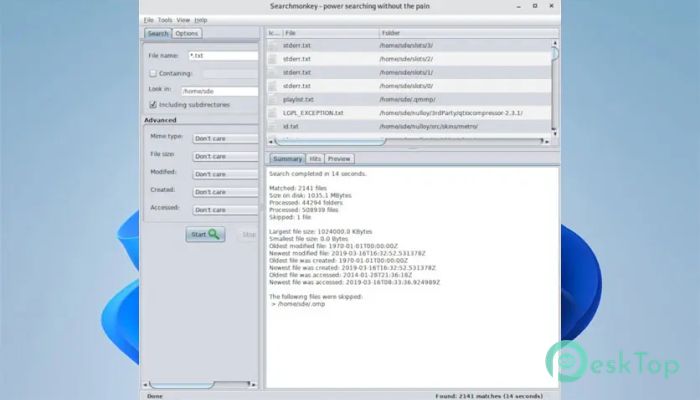Open the View menu
This screenshot has height=400, width=700.
coord(183,20)
